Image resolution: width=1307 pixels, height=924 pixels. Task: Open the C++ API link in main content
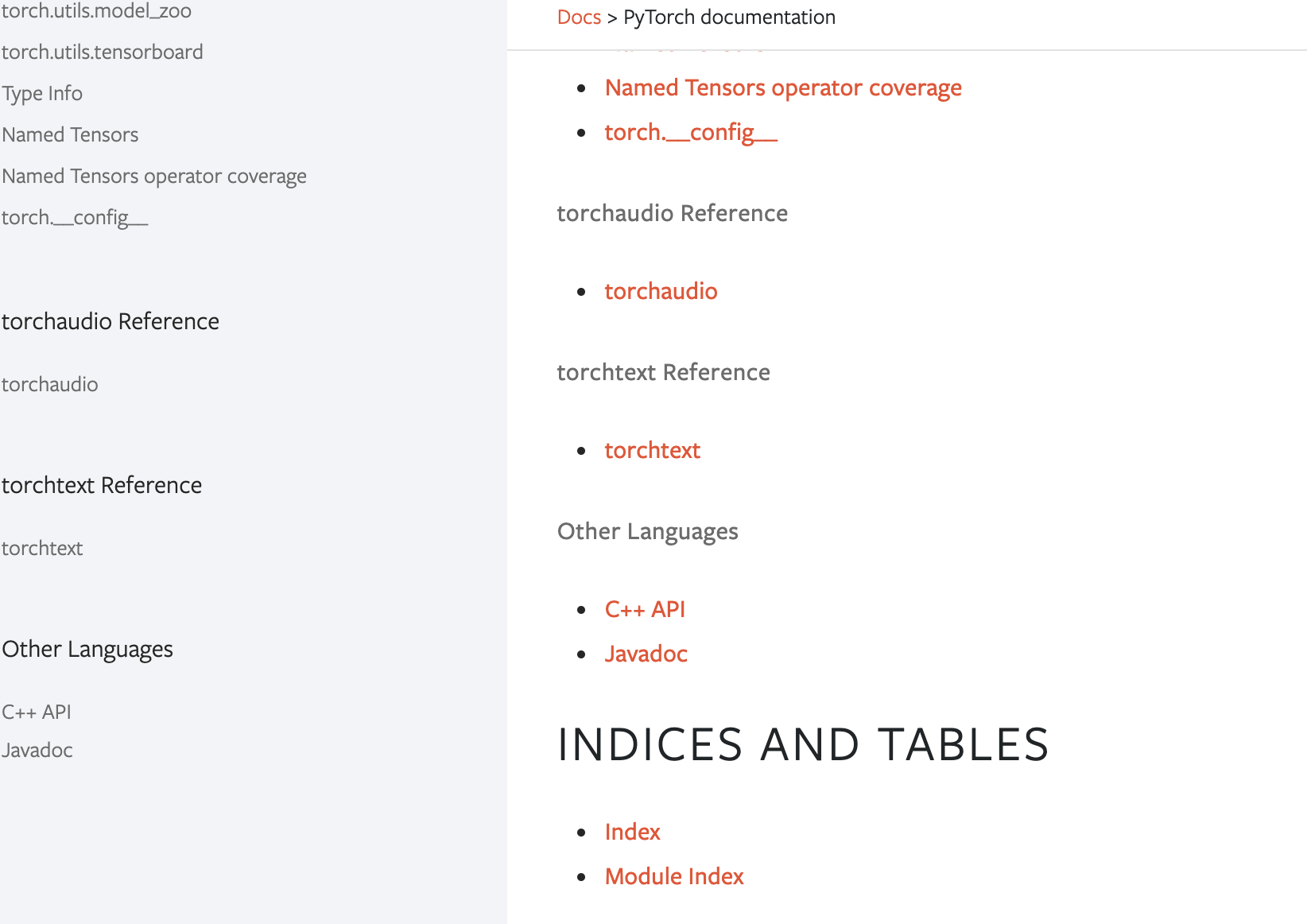click(x=645, y=609)
